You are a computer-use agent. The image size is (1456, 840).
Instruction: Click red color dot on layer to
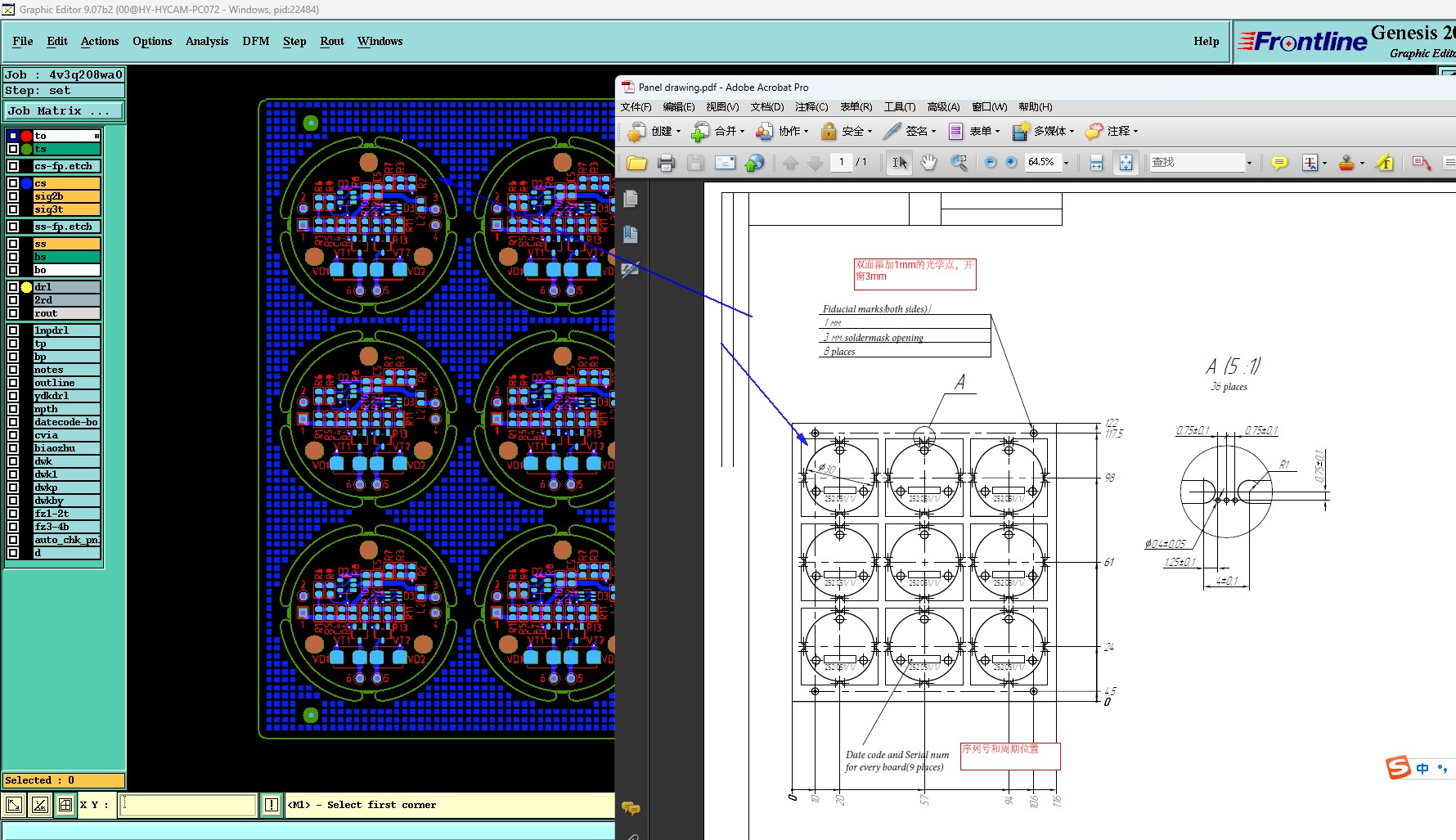click(x=26, y=136)
